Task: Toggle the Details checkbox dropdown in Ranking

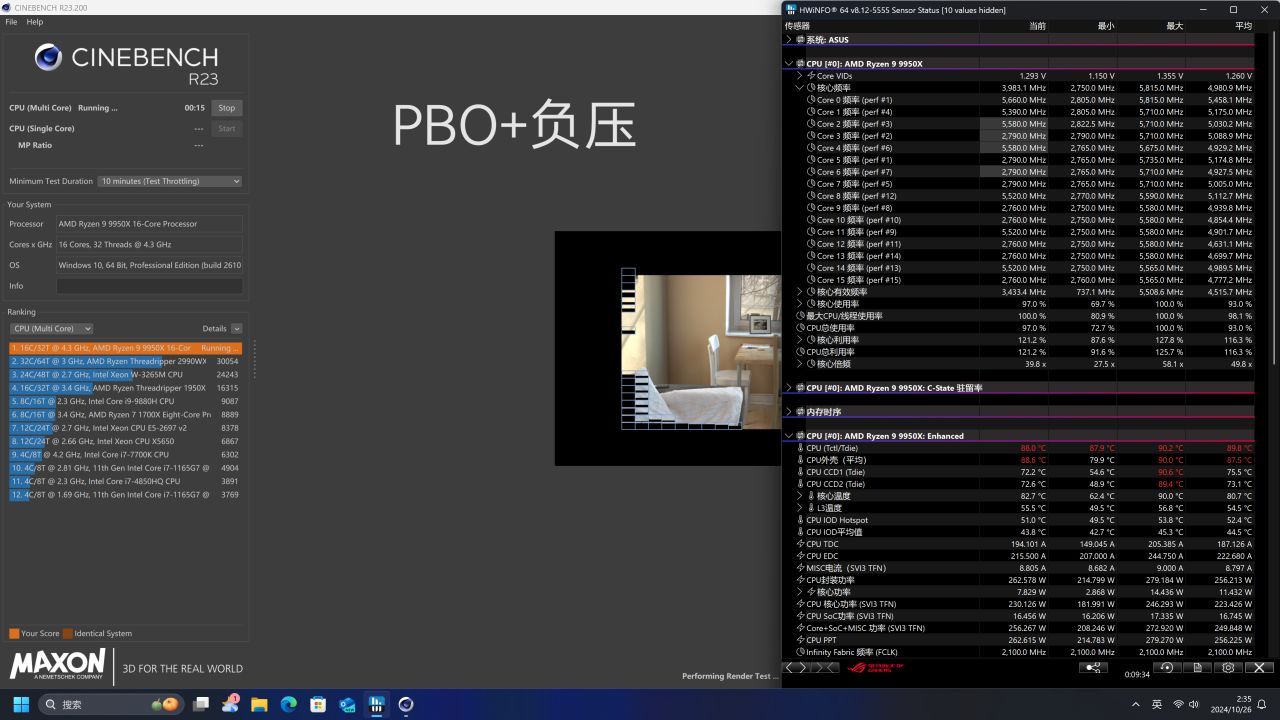Action: (236, 329)
